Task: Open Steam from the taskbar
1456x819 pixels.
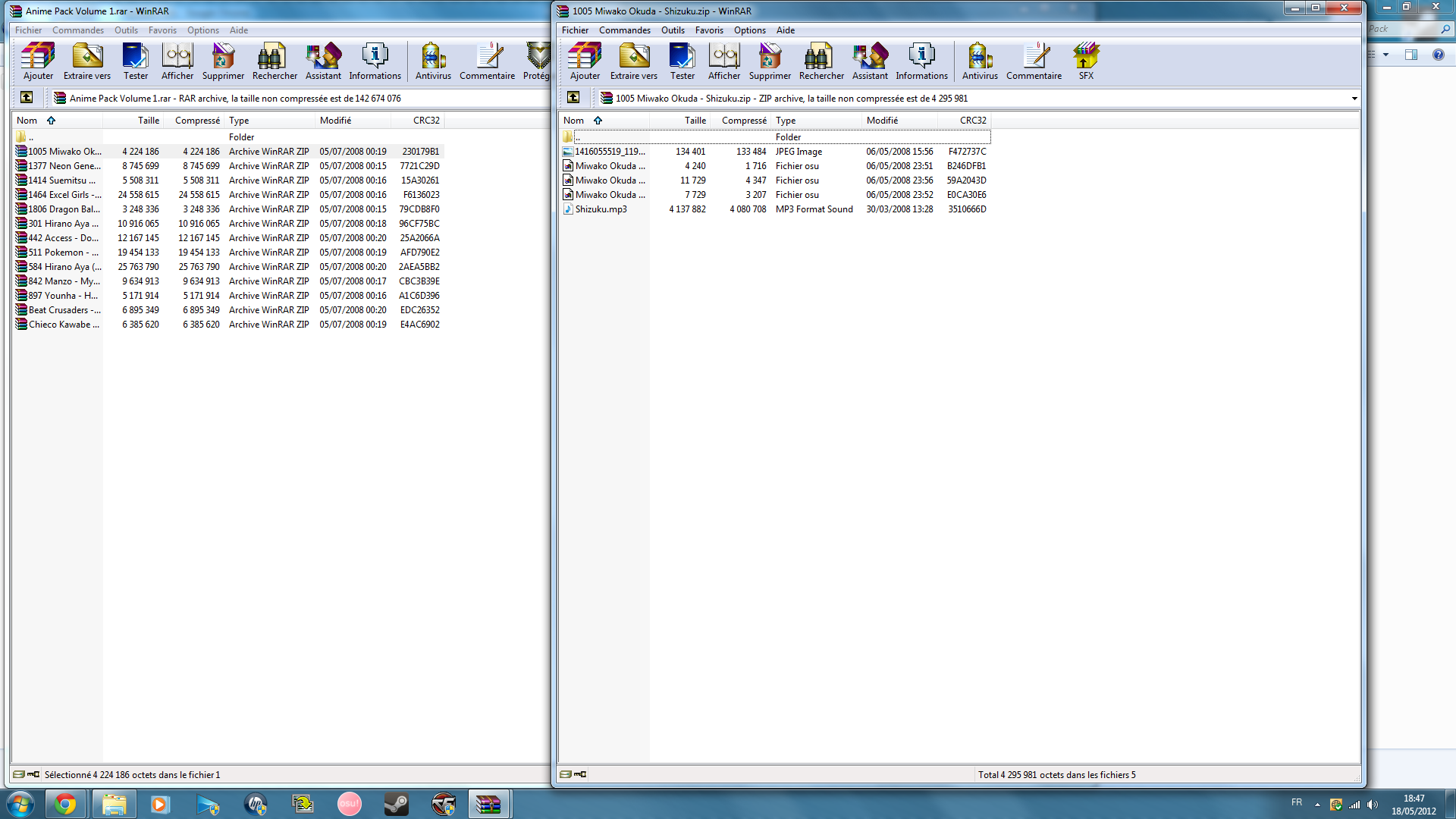Action: (396, 804)
